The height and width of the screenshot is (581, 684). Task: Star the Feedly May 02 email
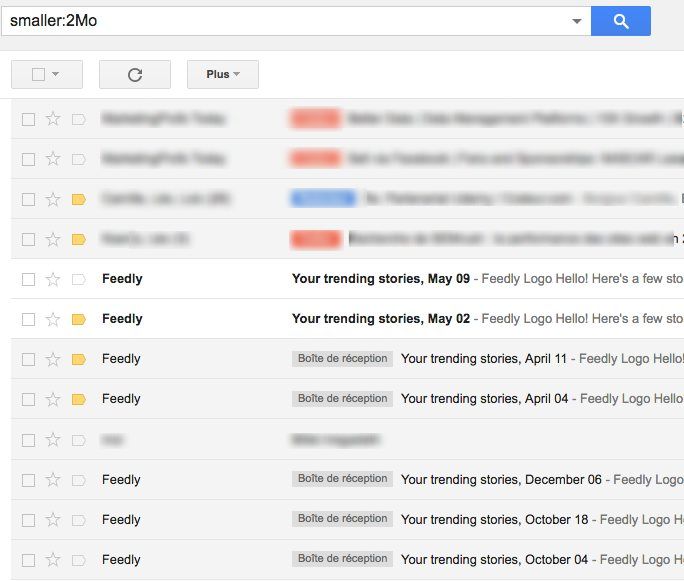54,319
